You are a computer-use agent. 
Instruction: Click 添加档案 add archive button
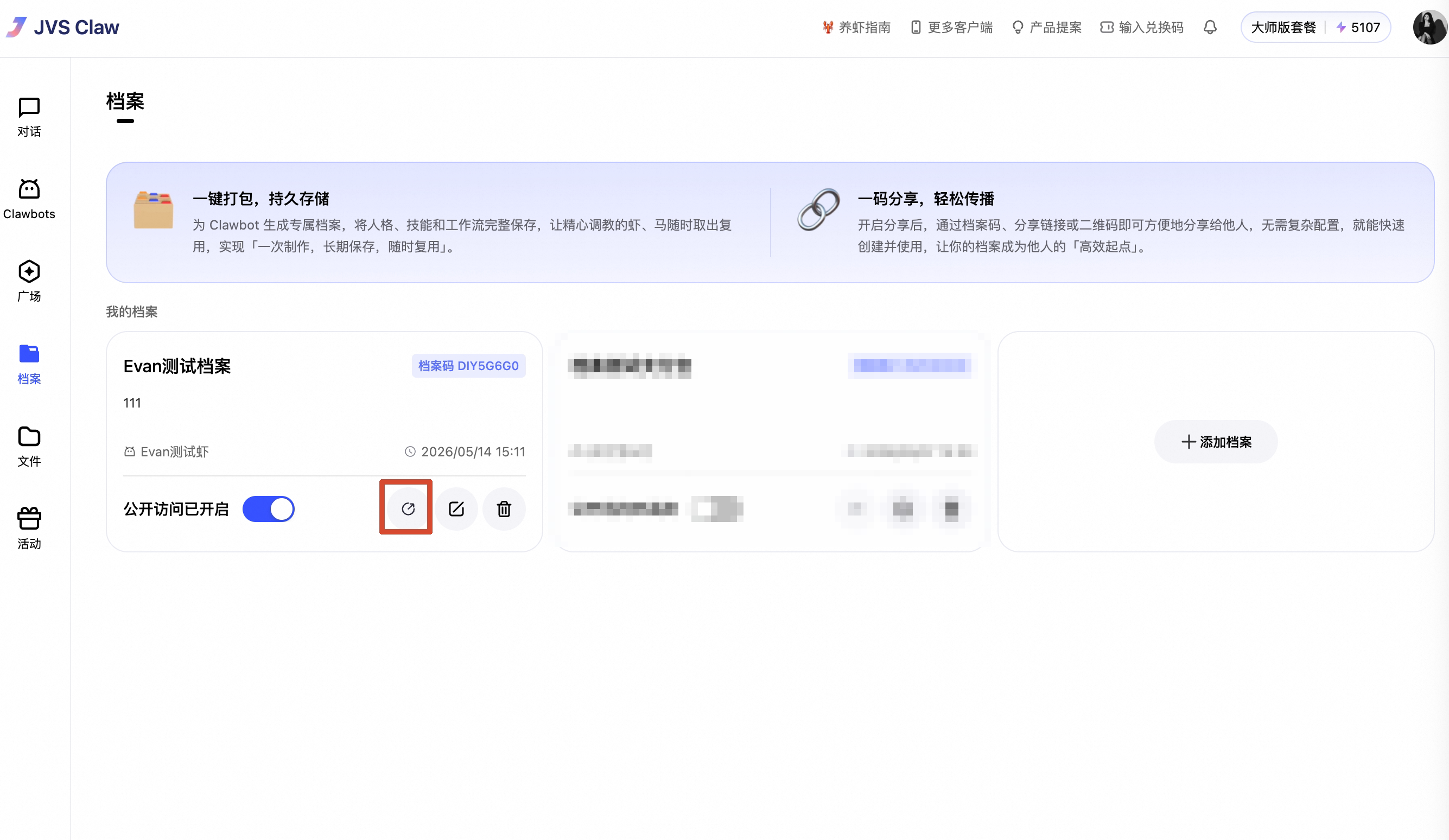[1216, 442]
